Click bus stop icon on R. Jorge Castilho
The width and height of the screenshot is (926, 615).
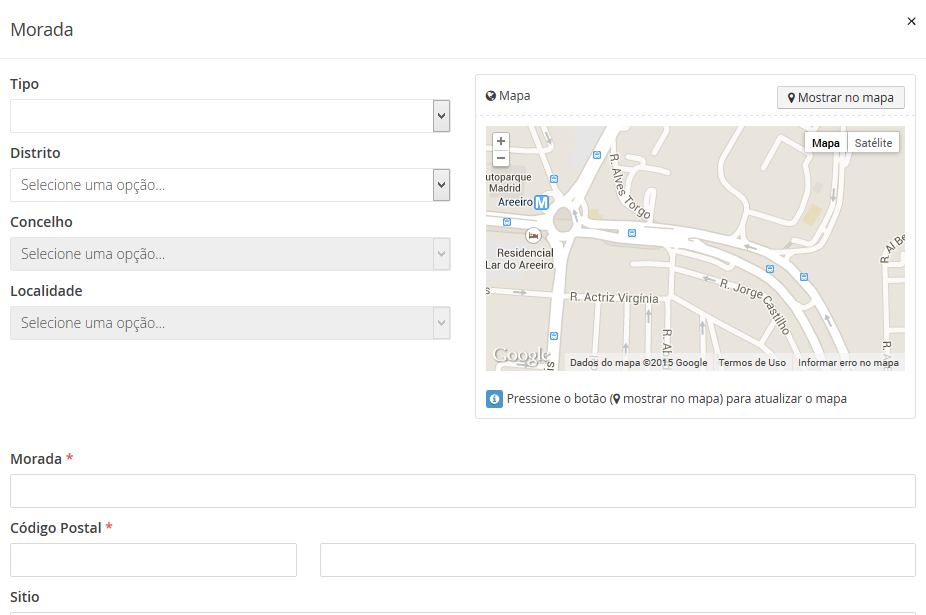tap(769, 268)
